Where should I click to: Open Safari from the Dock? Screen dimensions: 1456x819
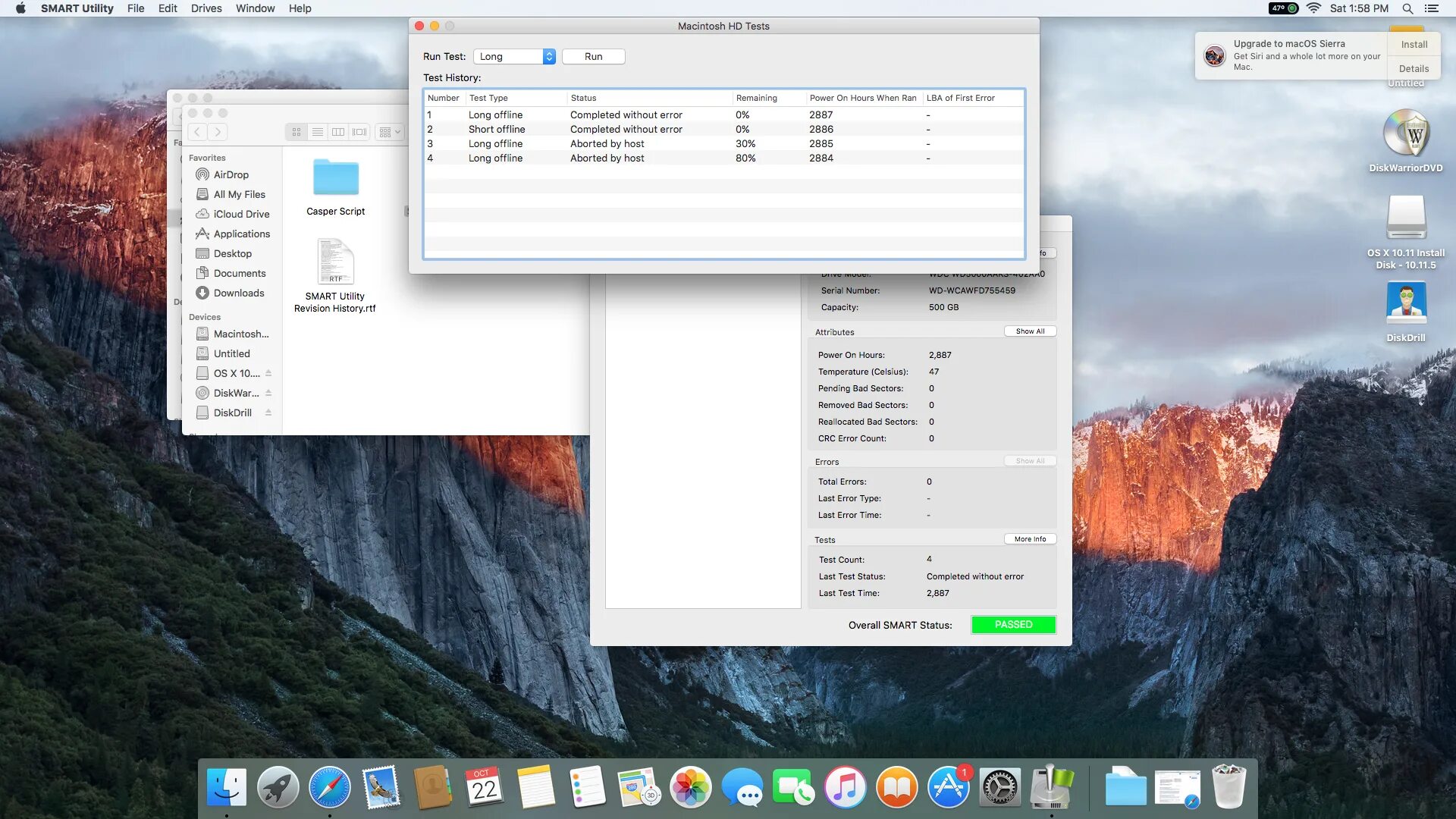point(329,787)
